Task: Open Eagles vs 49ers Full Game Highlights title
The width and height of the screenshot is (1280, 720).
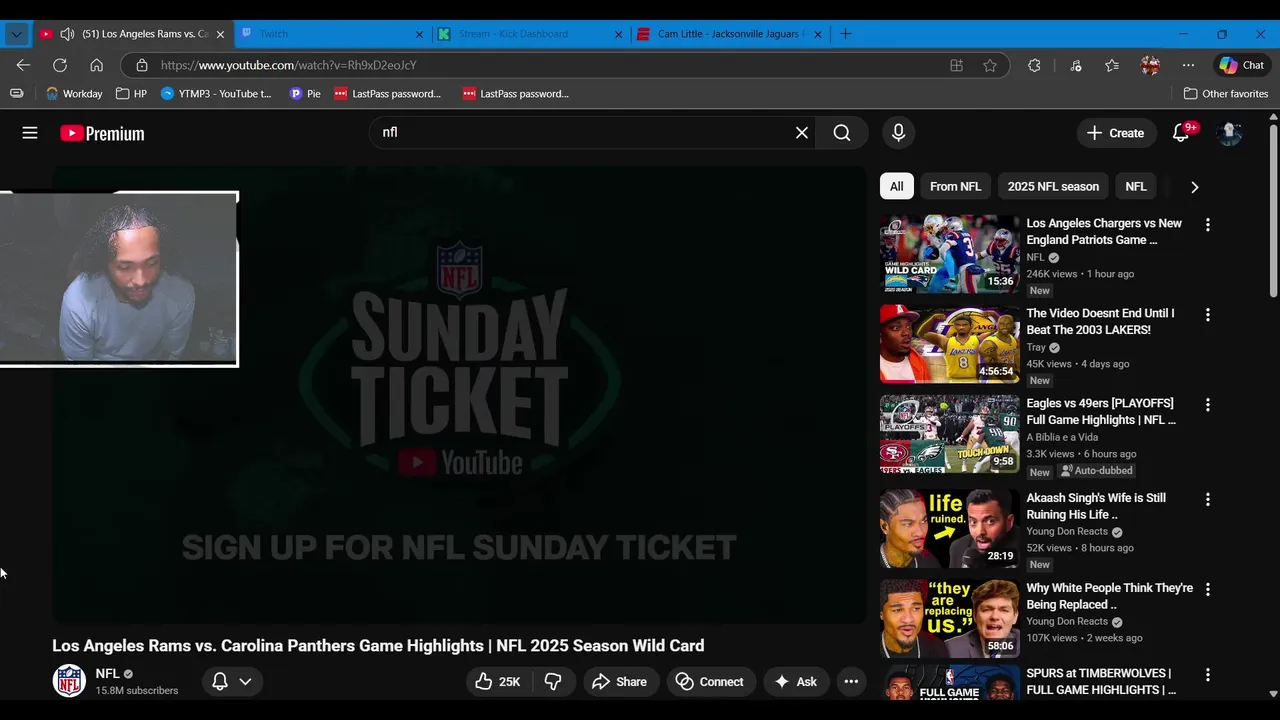Action: [x=1101, y=412]
